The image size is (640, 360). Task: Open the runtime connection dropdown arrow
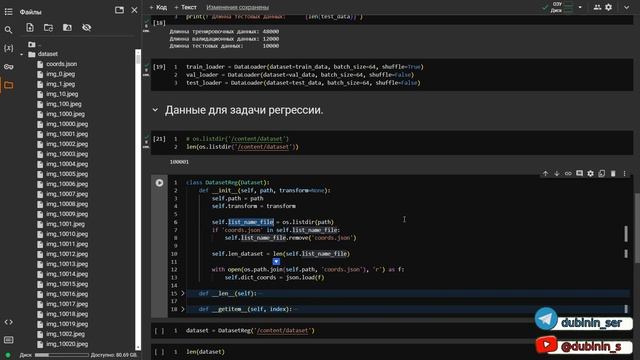tap(580, 7)
